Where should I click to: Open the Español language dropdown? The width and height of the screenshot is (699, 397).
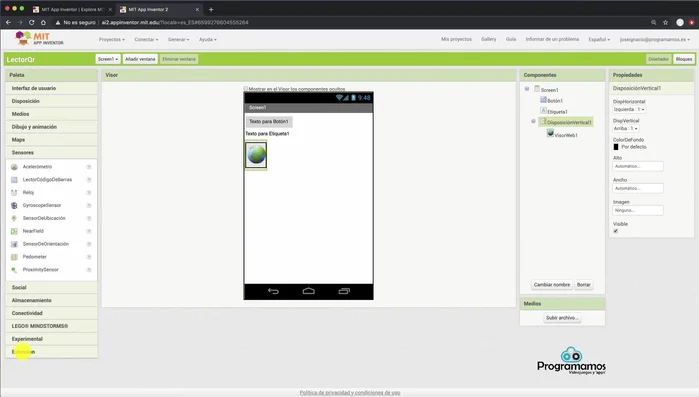[599, 39]
